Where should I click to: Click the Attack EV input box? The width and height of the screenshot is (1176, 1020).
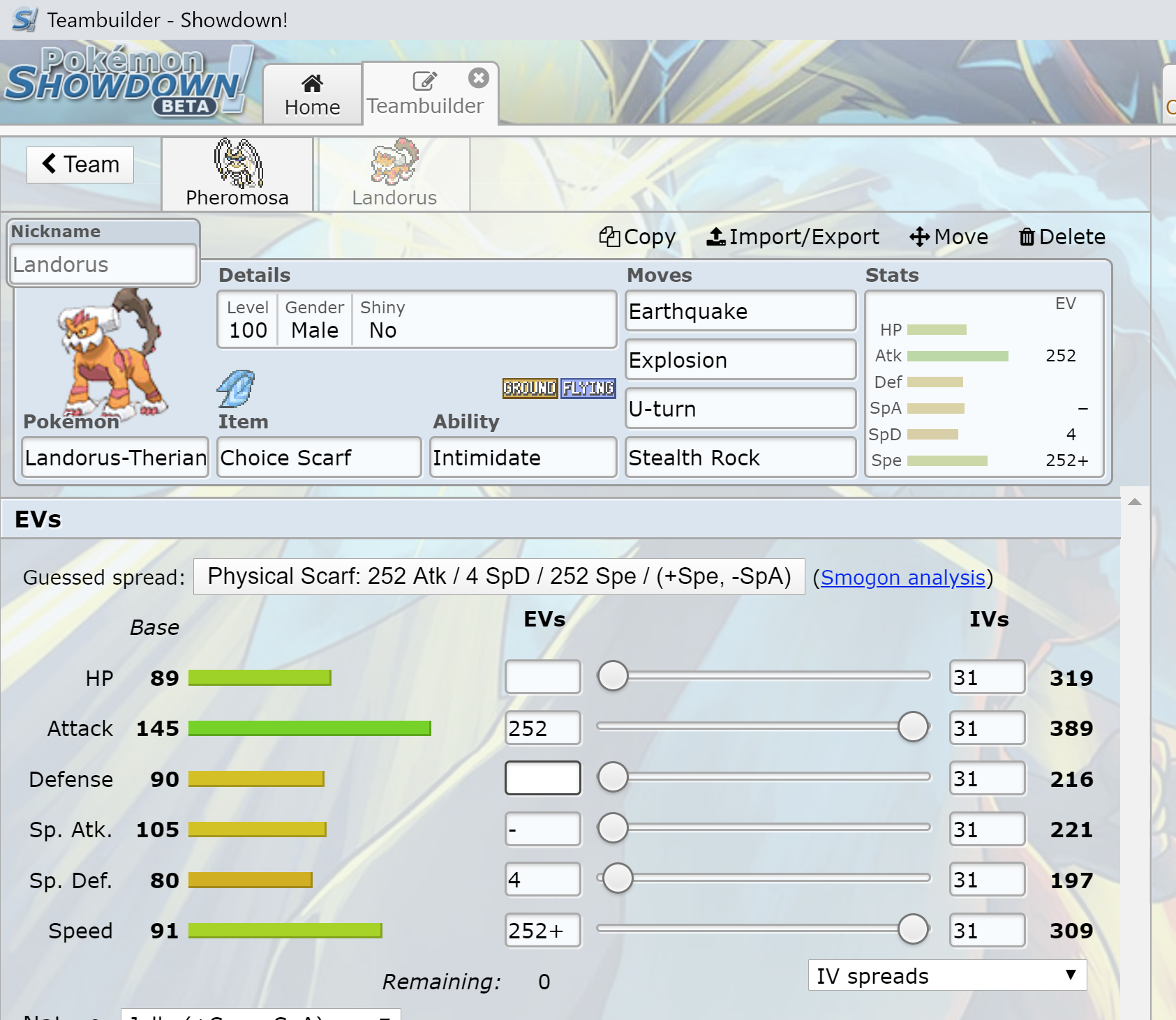pyautogui.click(x=543, y=728)
